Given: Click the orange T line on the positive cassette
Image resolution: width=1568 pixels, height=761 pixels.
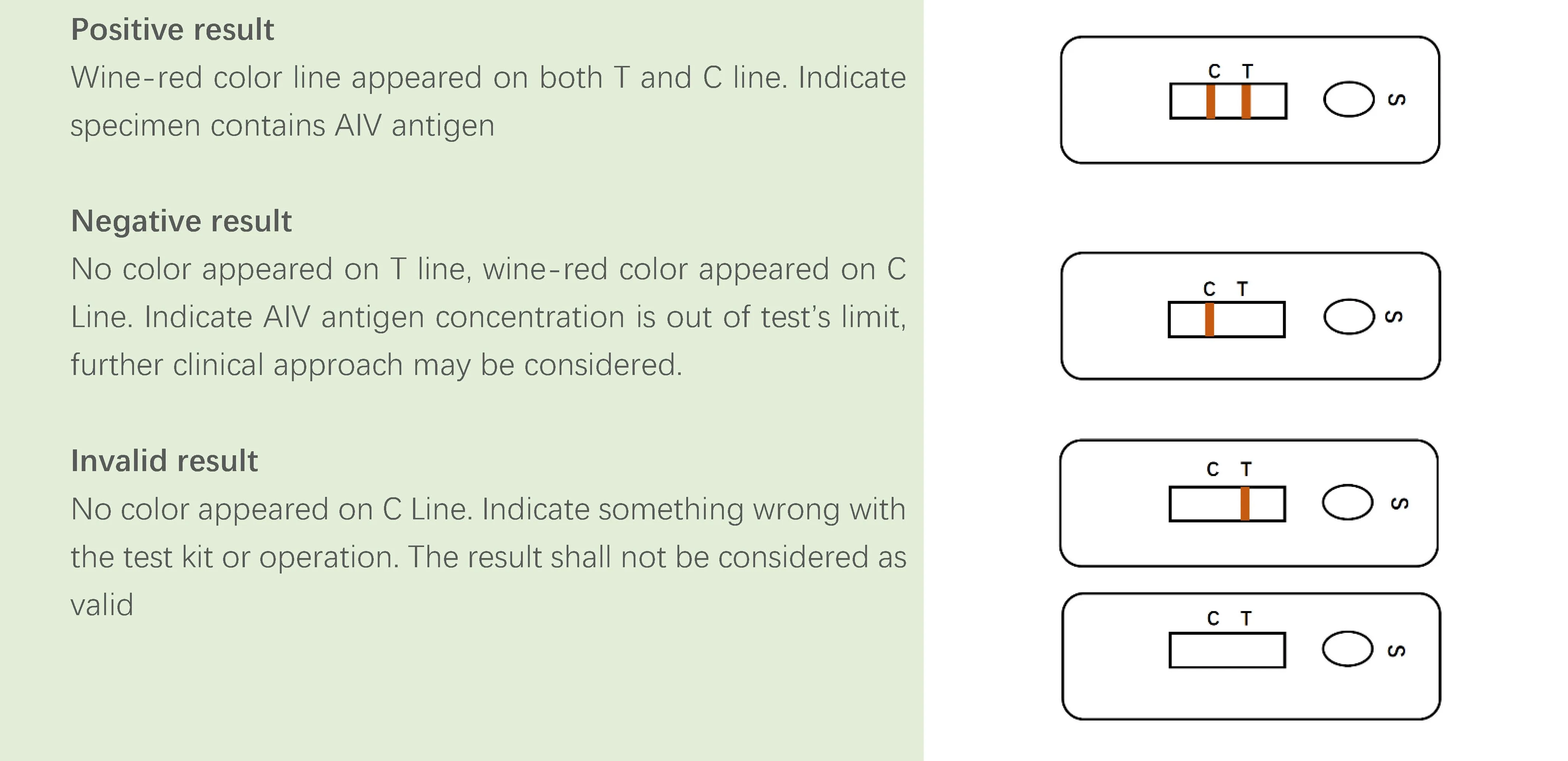Looking at the screenshot, I should coord(1246,101).
